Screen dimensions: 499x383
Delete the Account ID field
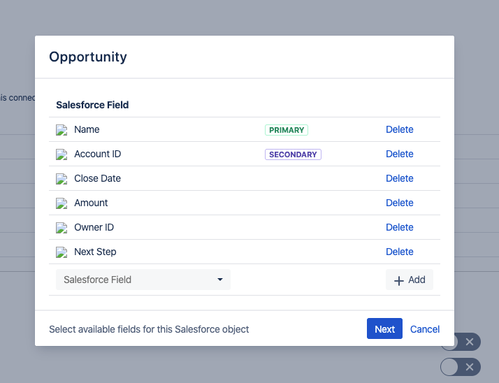coord(399,154)
